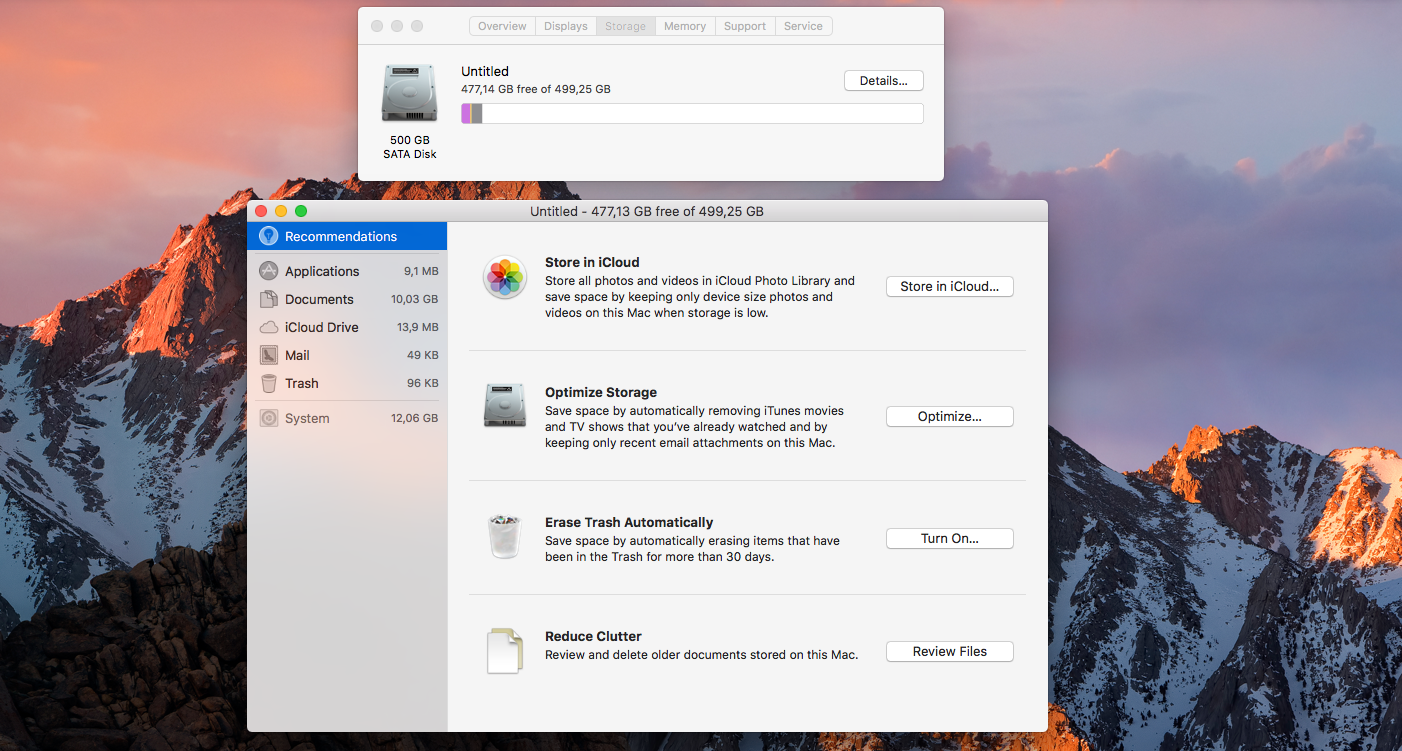Click the 'Reduce Clutter' heading
1402x751 pixels.
[593, 636]
